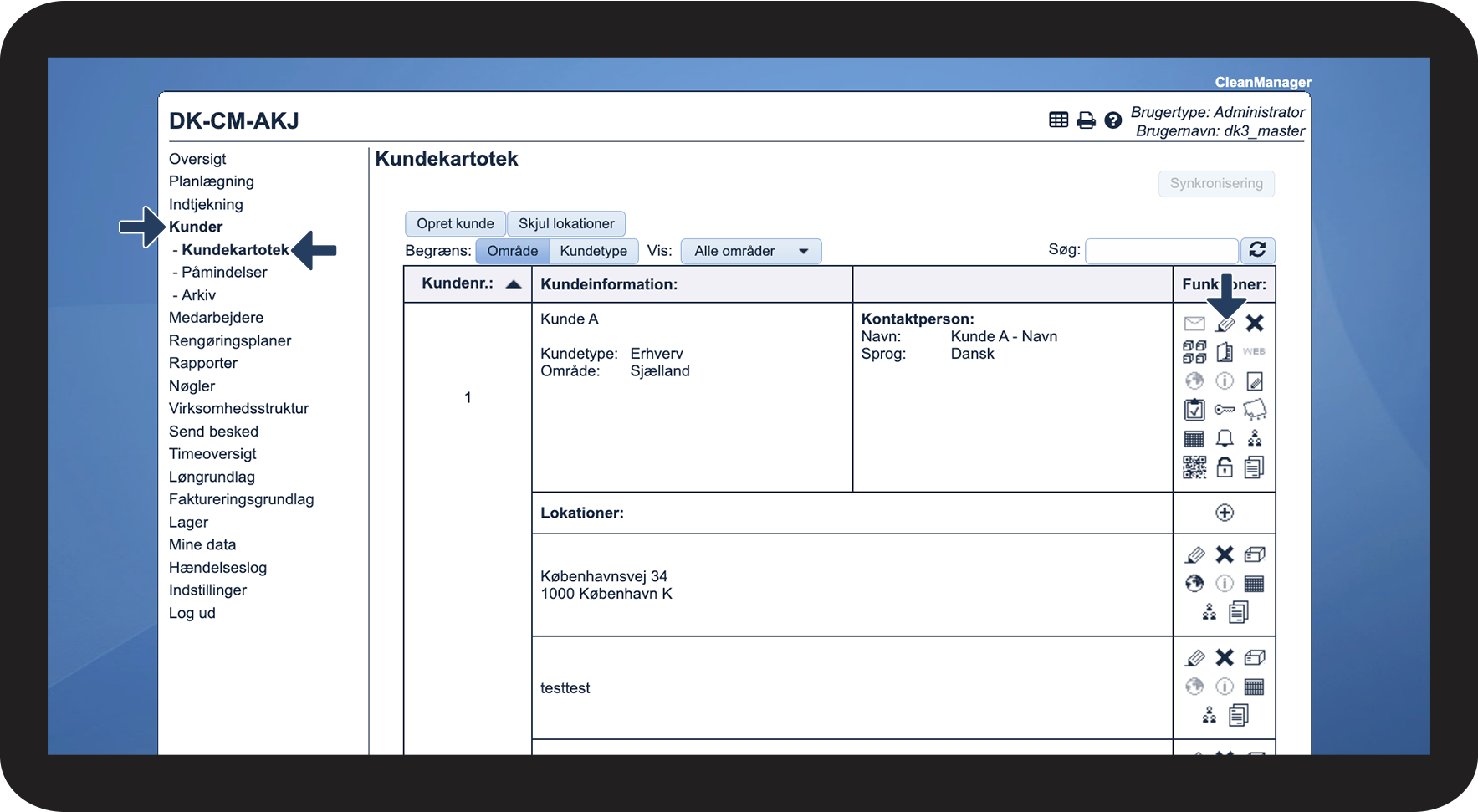Switch the Begræns filter to Kundetype

click(x=593, y=251)
